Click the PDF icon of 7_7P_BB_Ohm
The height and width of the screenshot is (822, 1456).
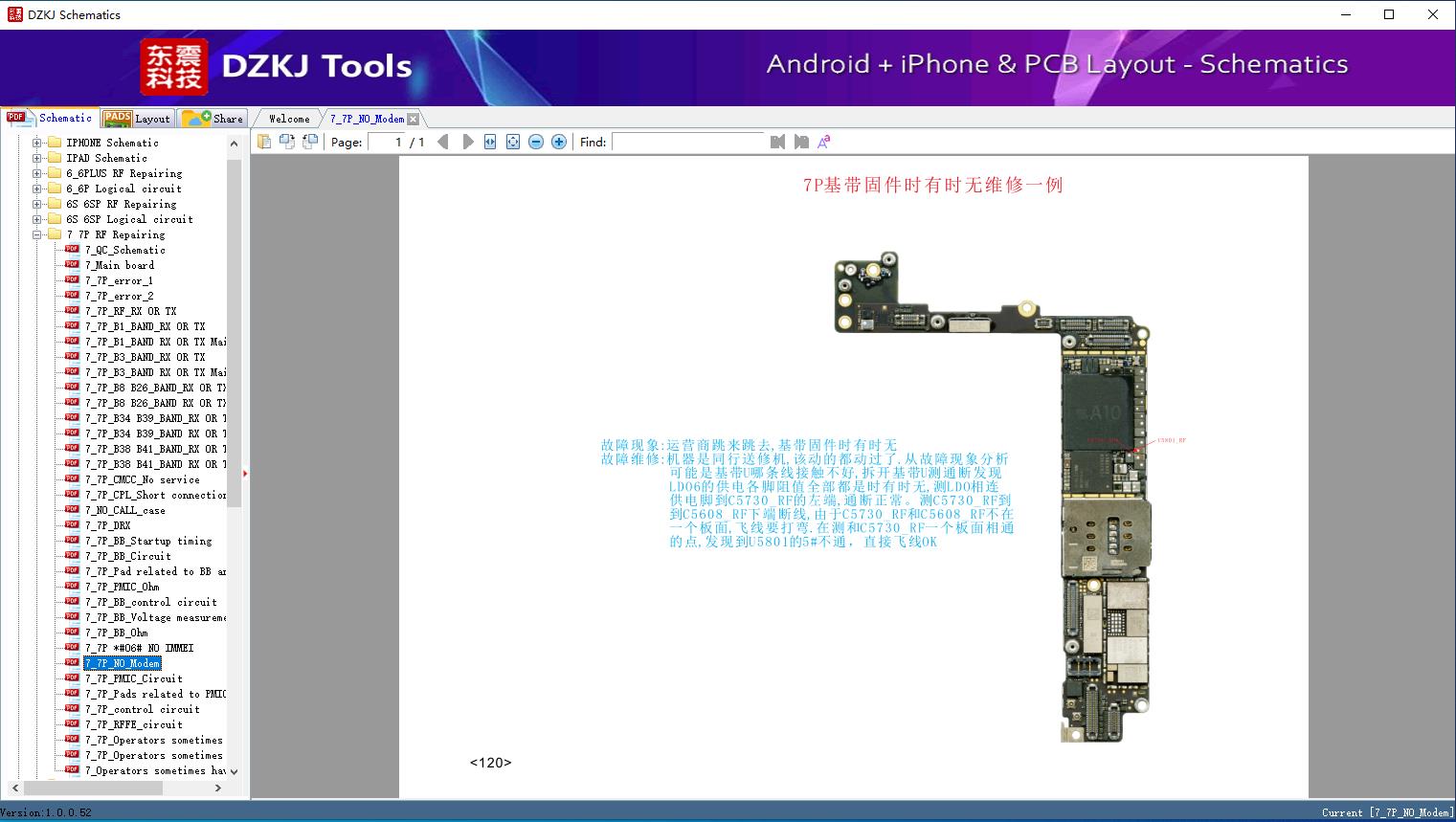point(72,632)
